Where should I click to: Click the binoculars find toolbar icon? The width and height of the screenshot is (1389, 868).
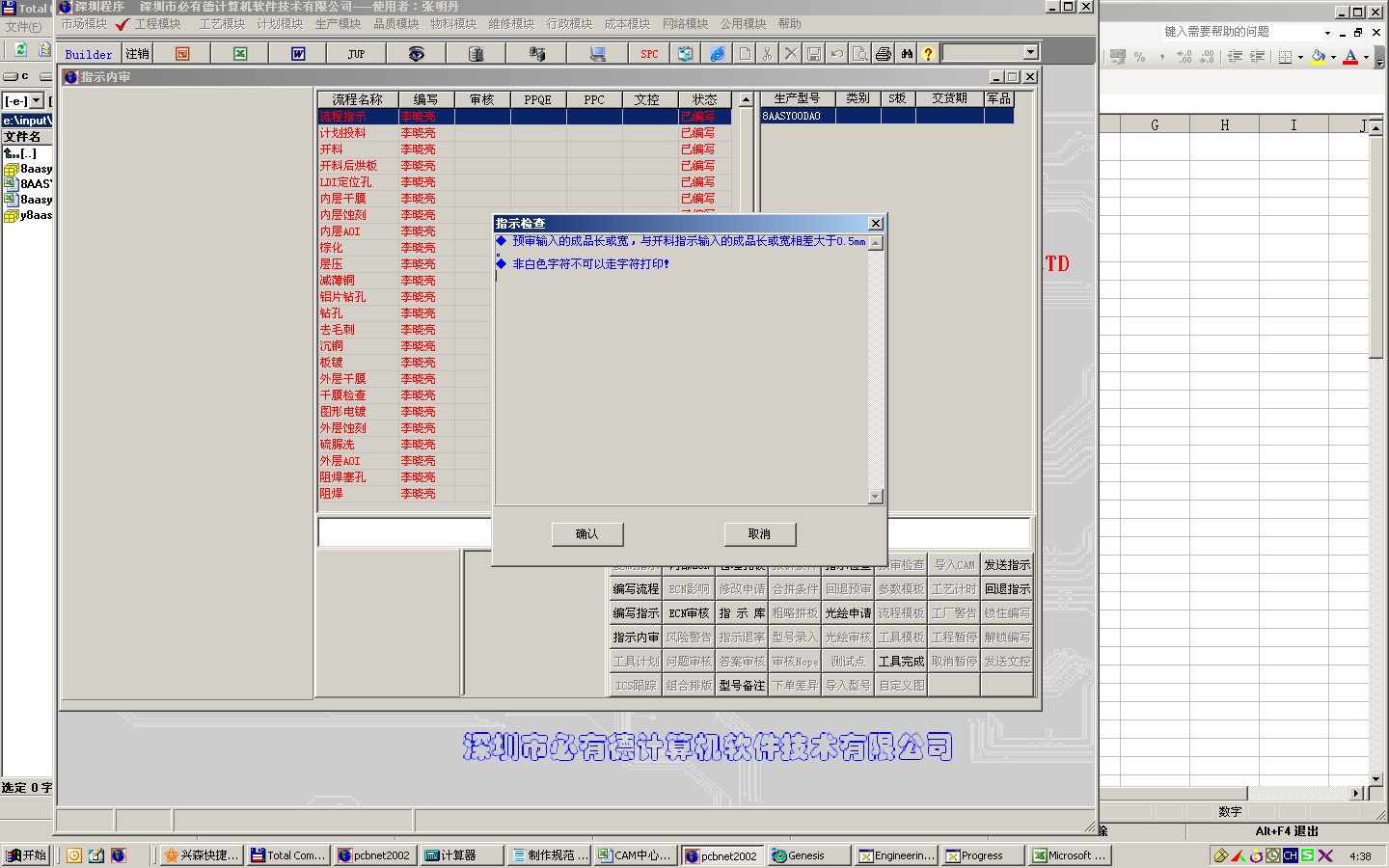[x=907, y=54]
